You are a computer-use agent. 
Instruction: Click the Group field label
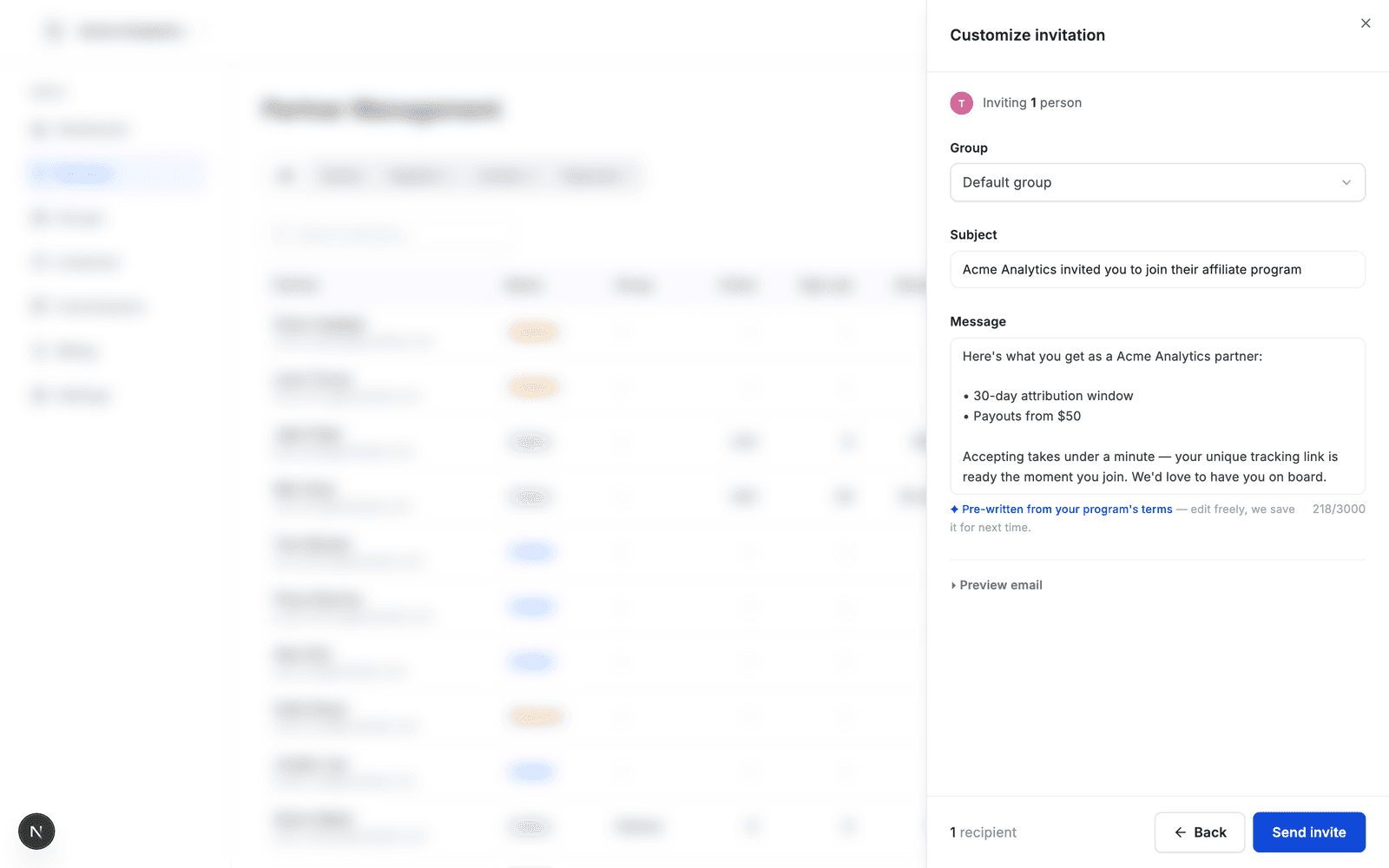[x=969, y=148]
